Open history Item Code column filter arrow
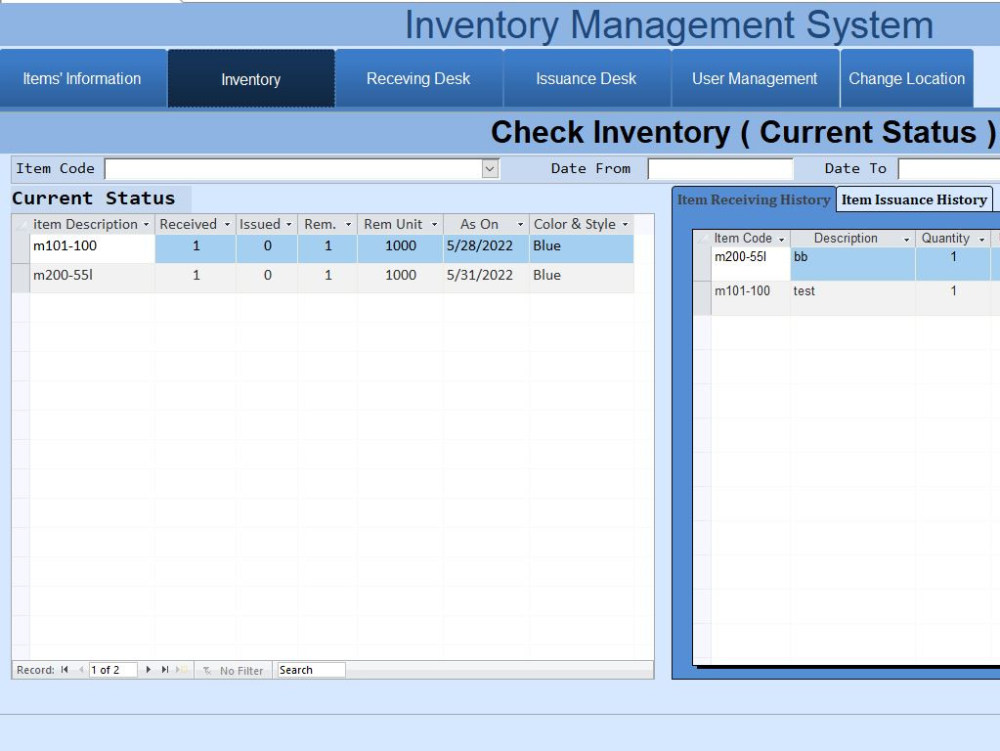Image resolution: width=1000 pixels, height=751 pixels. [781, 239]
